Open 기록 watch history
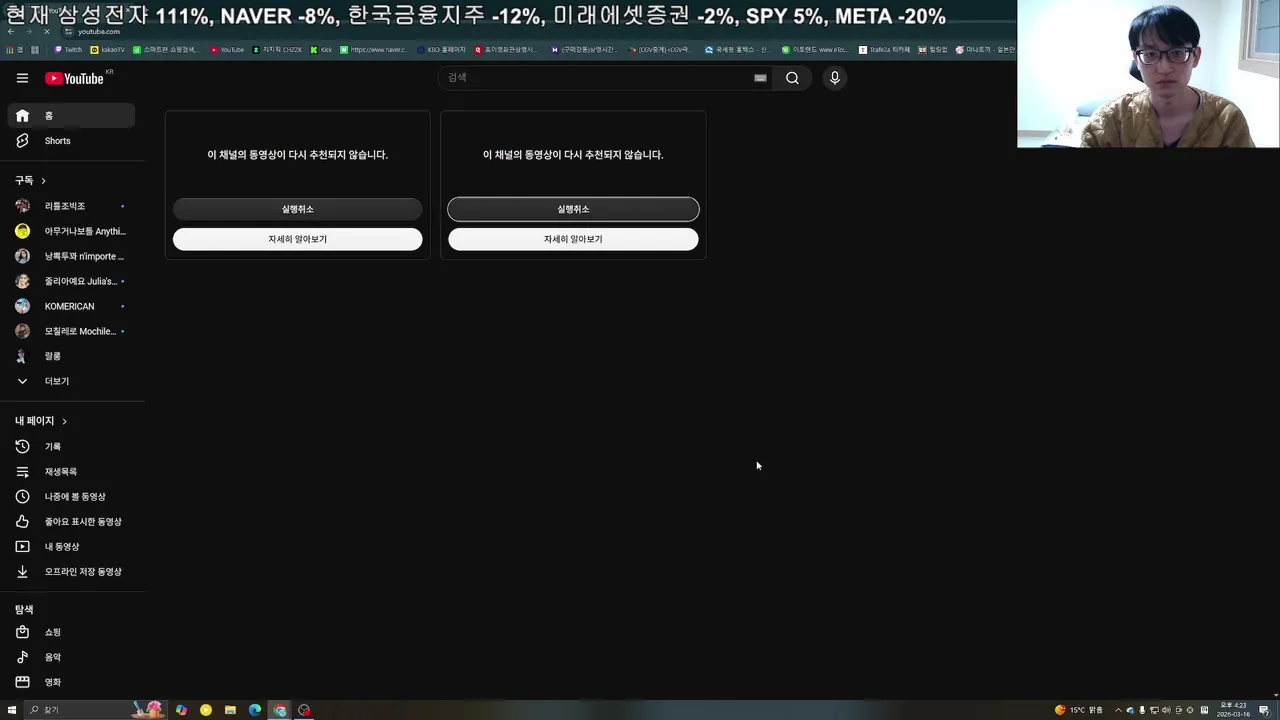 tap(71, 447)
